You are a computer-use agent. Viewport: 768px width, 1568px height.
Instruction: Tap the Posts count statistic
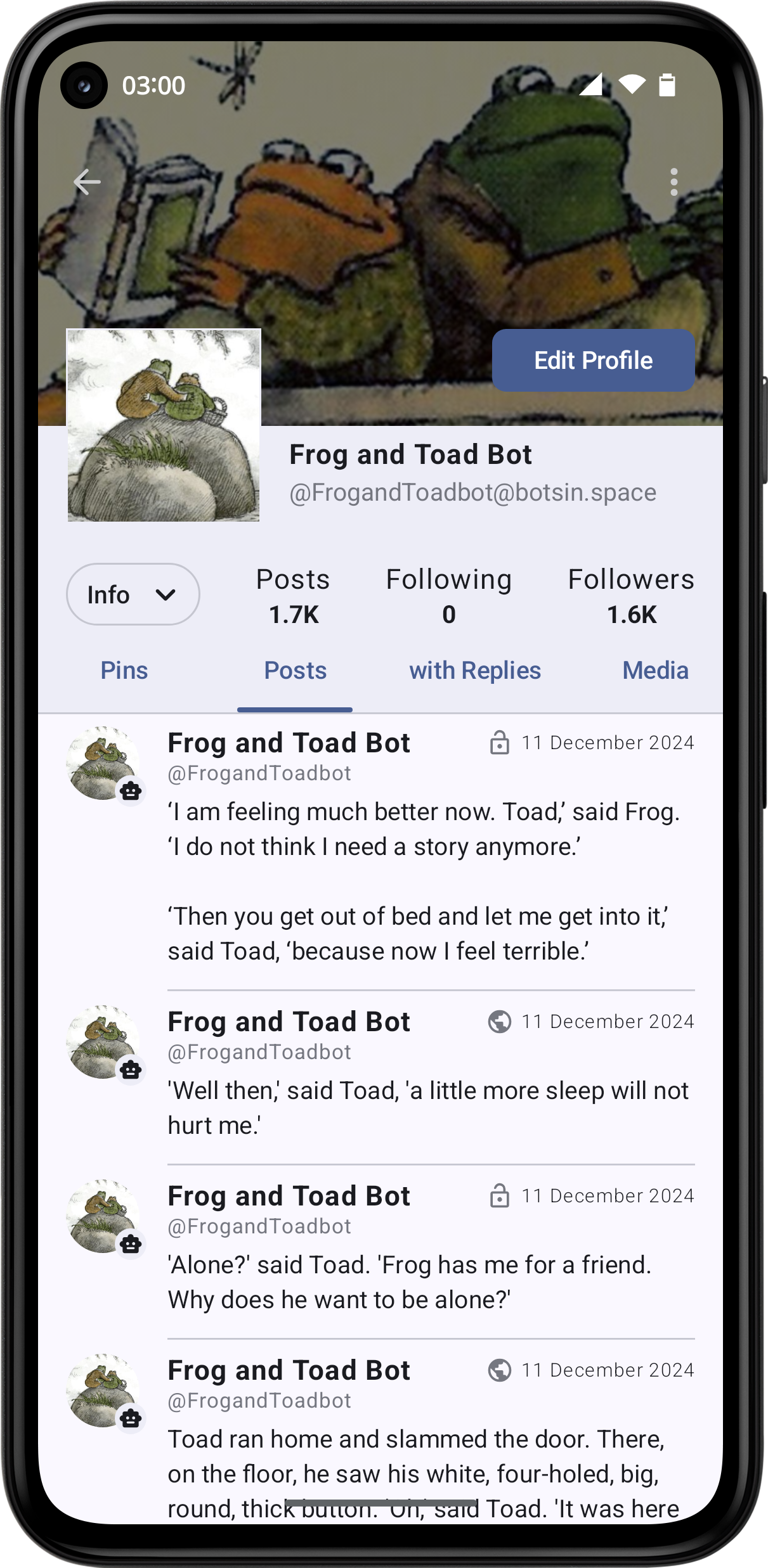[293, 596]
